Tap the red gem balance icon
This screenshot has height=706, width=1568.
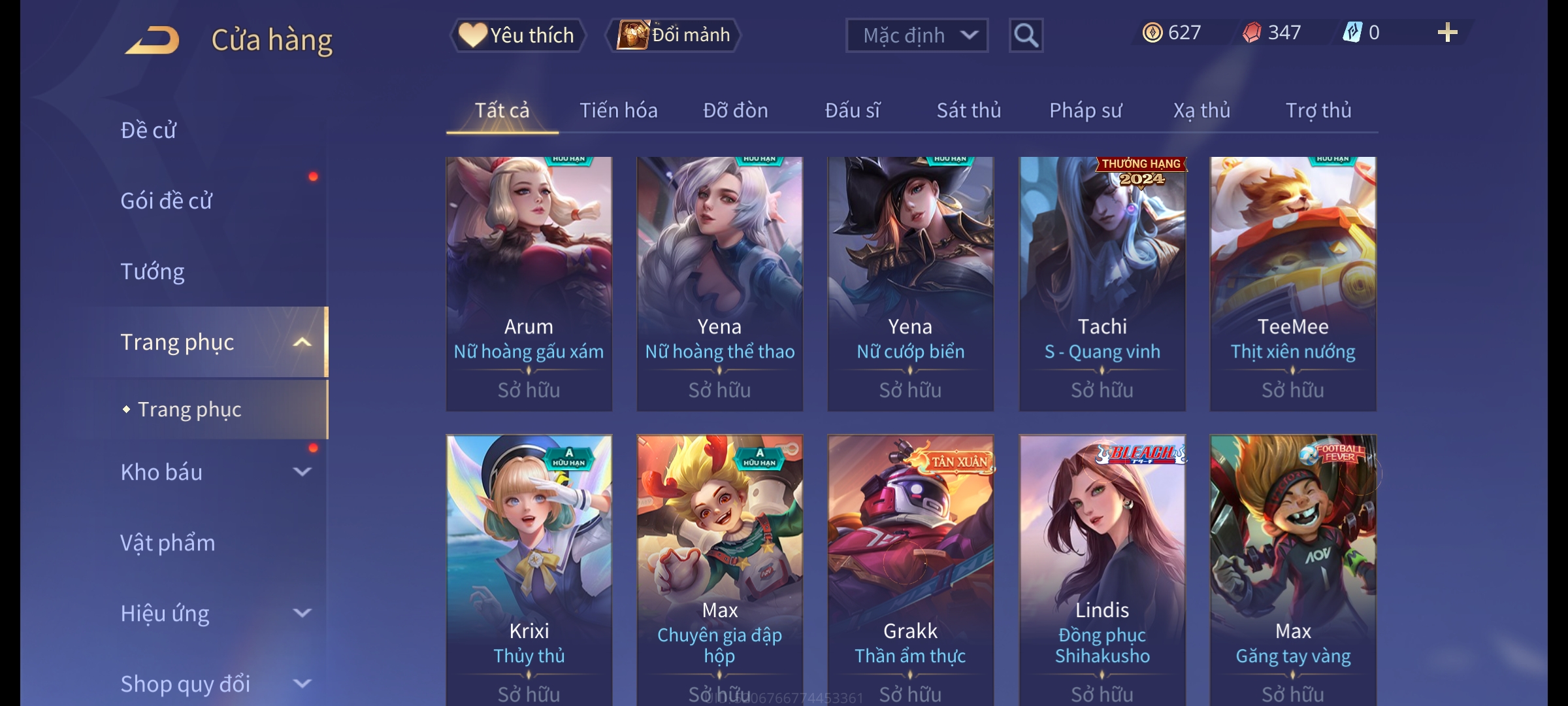(x=1251, y=33)
